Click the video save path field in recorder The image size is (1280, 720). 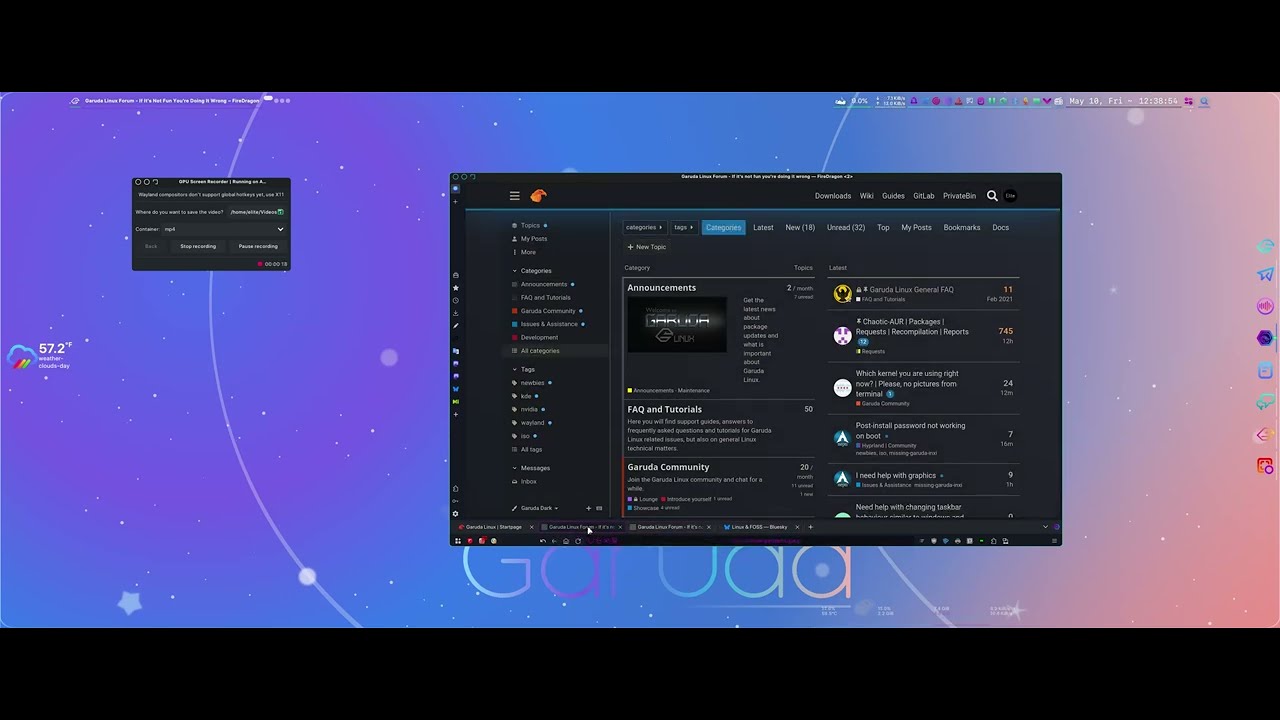(x=257, y=212)
